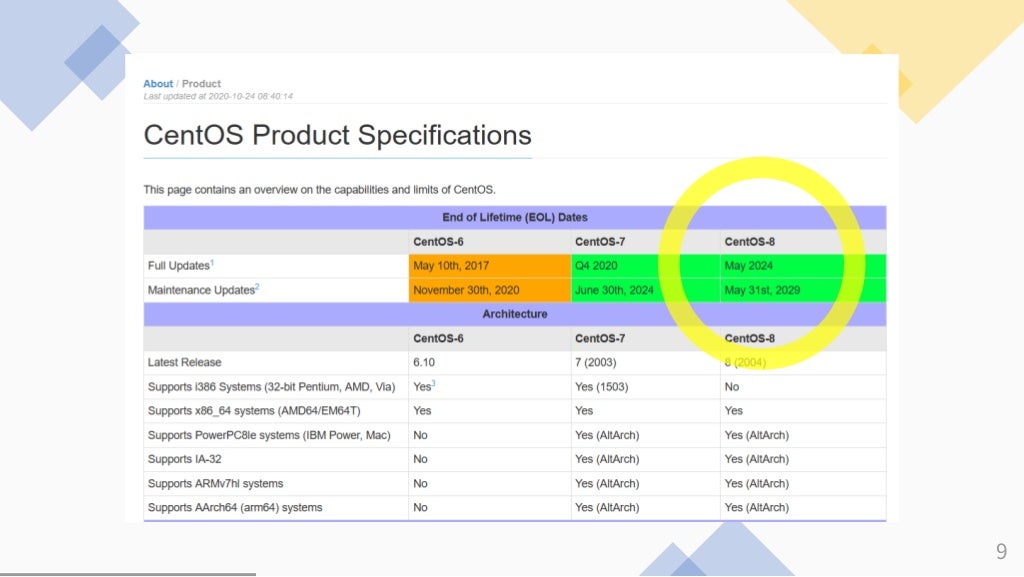This screenshot has height=577, width=1024.
Task: Select the June 30th, 2024 cell
Action: (x=646, y=290)
